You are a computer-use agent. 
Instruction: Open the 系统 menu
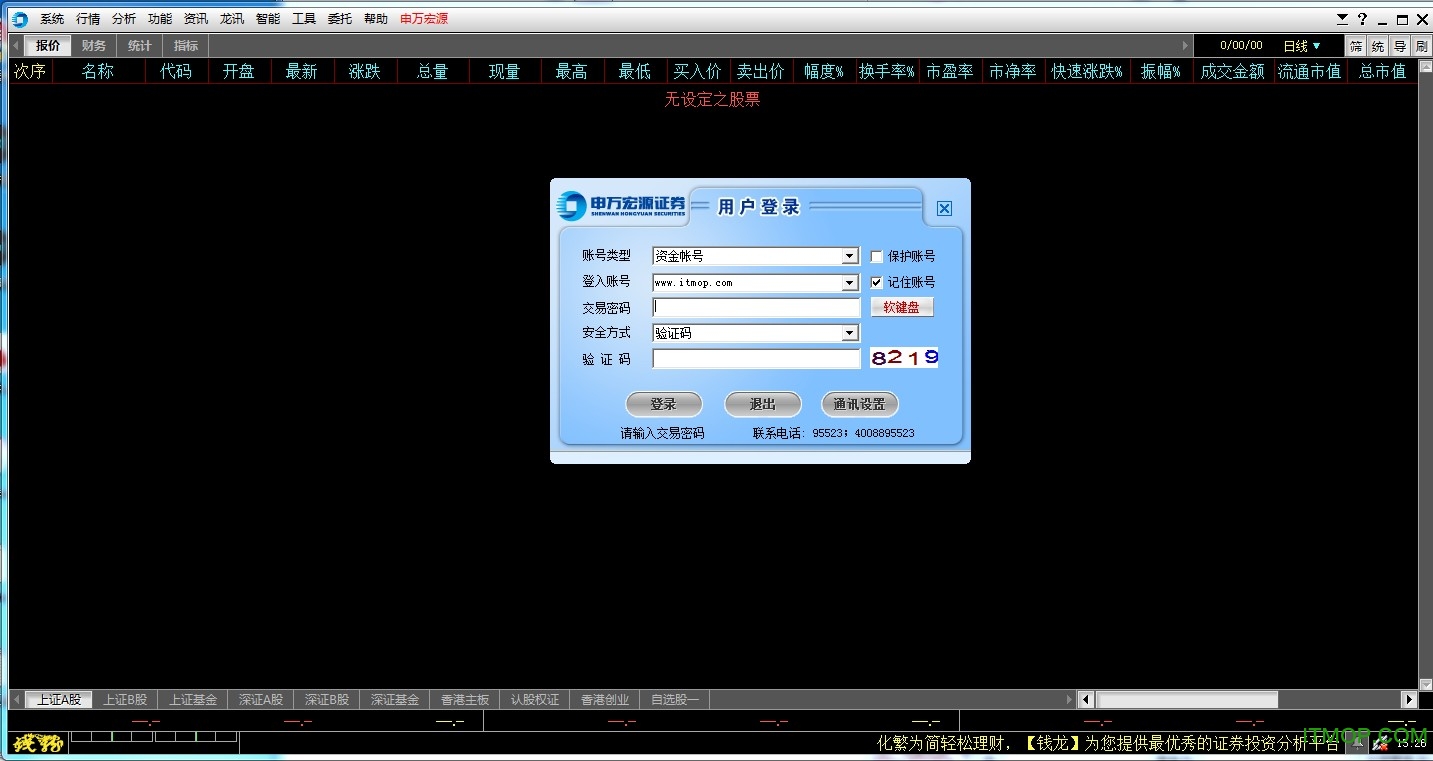click(x=52, y=19)
